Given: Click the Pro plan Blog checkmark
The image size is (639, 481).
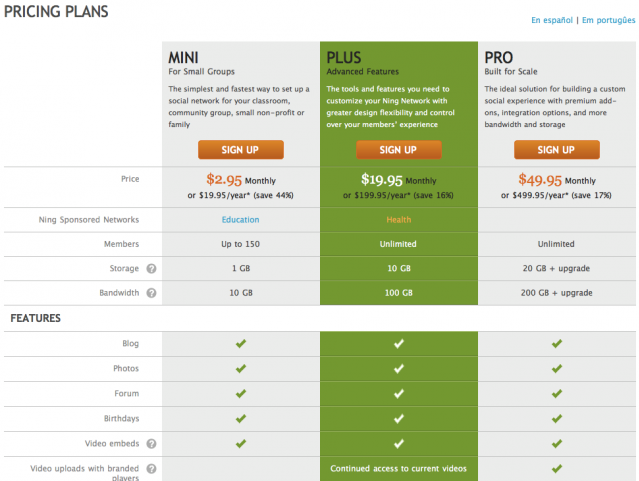Looking at the screenshot, I should 557,344.
